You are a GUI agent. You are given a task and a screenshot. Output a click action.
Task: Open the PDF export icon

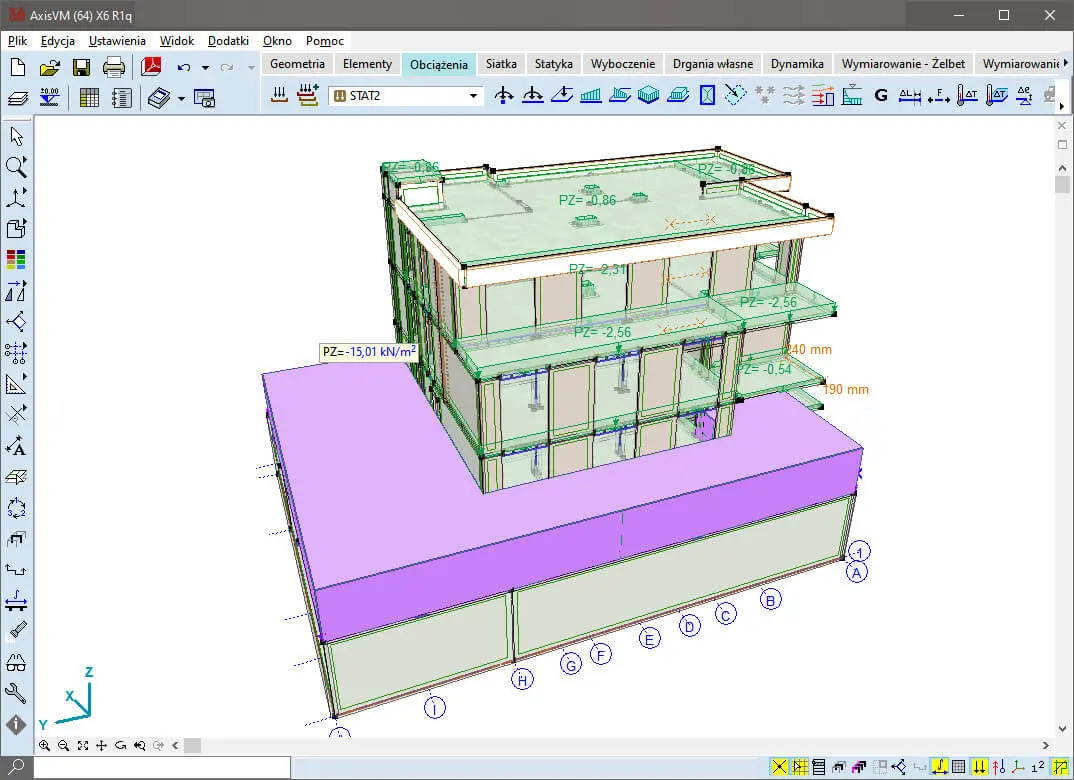pyautogui.click(x=151, y=68)
